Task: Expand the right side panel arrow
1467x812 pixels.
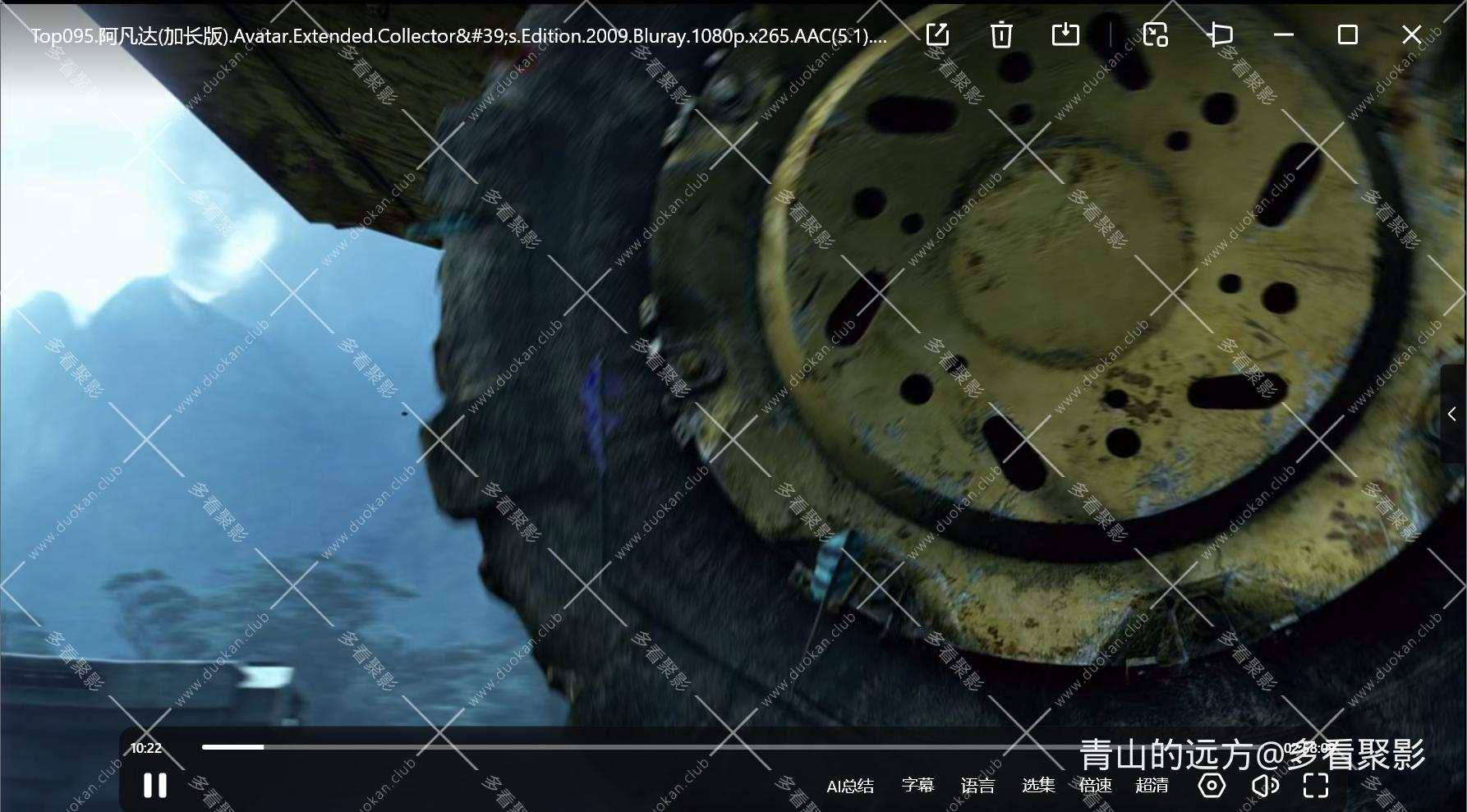Action: coord(1452,415)
